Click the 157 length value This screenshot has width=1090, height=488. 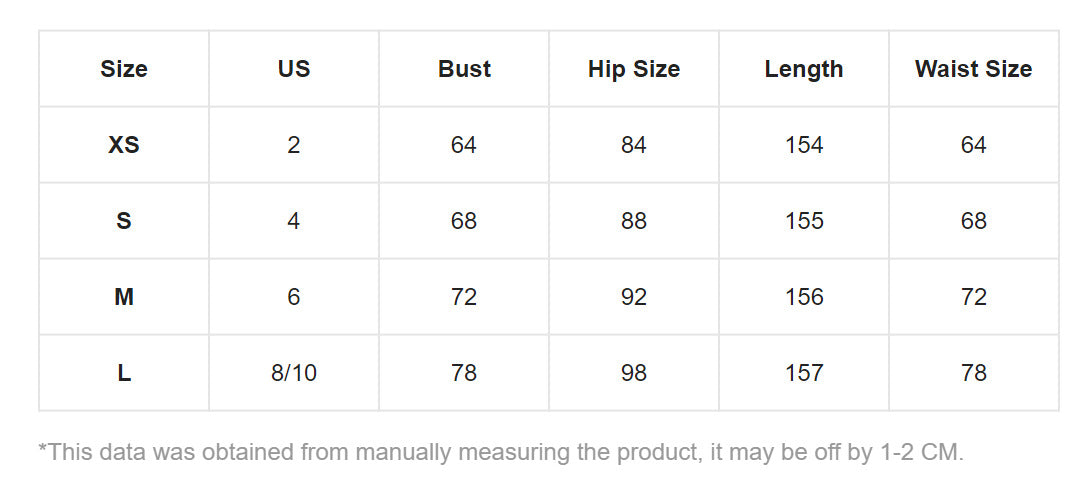(804, 373)
